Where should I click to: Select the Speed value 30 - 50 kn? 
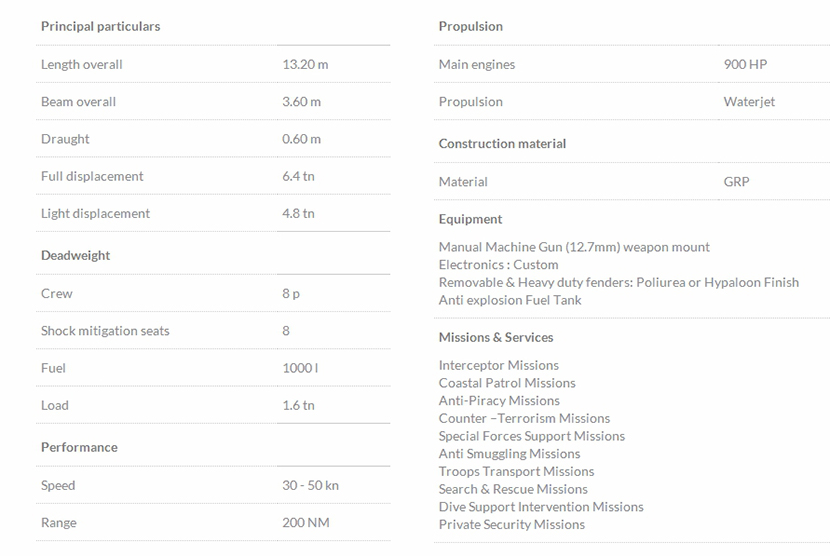point(310,485)
